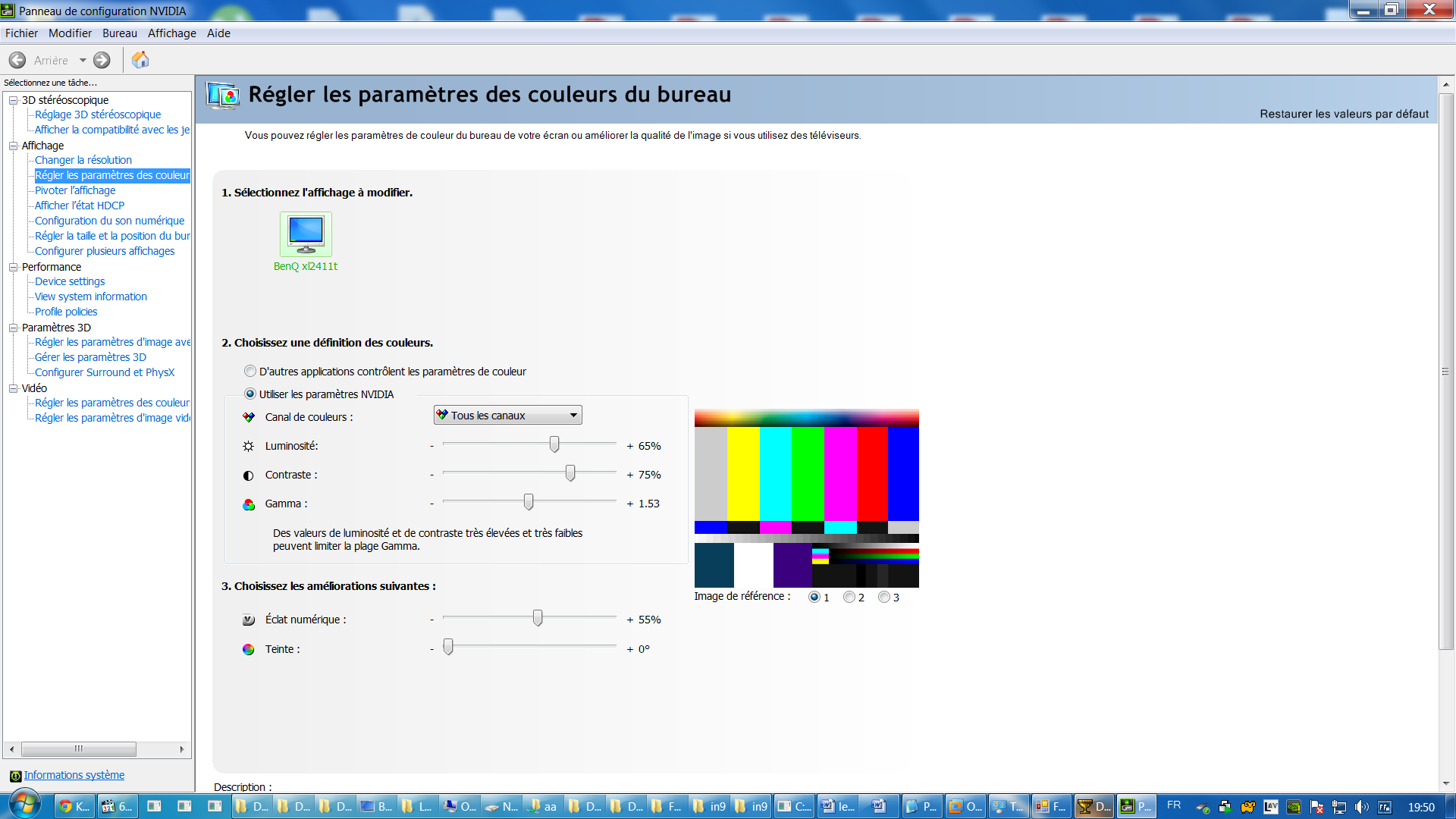Open the Fichier menu
The width and height of the screenshot is (1456, 819).
tap(21, 33)
